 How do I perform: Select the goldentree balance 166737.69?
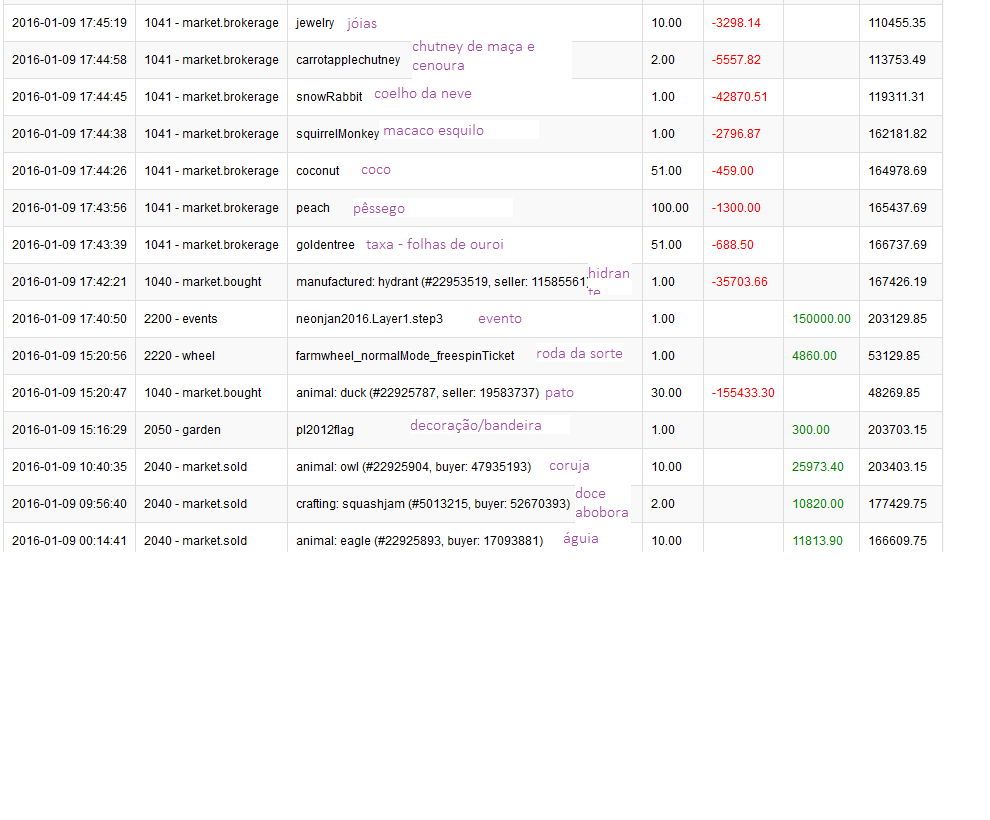897,245
